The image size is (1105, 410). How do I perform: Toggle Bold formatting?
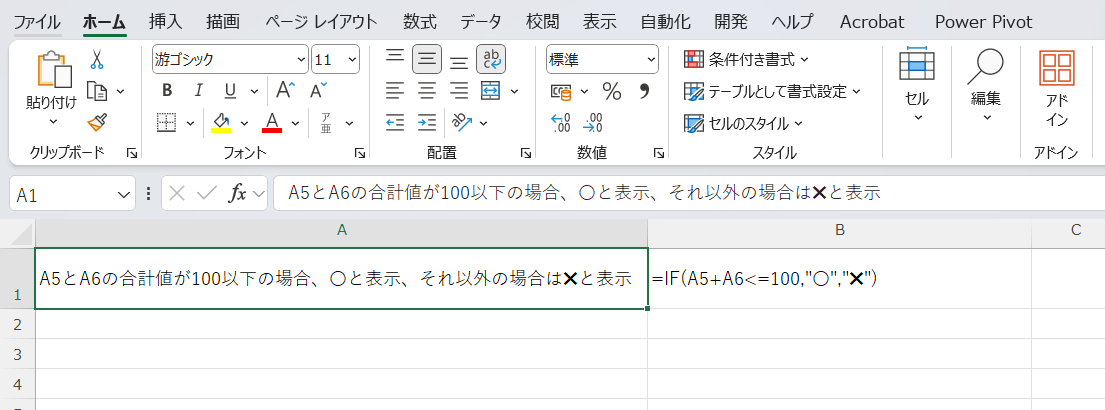[167, 90]
